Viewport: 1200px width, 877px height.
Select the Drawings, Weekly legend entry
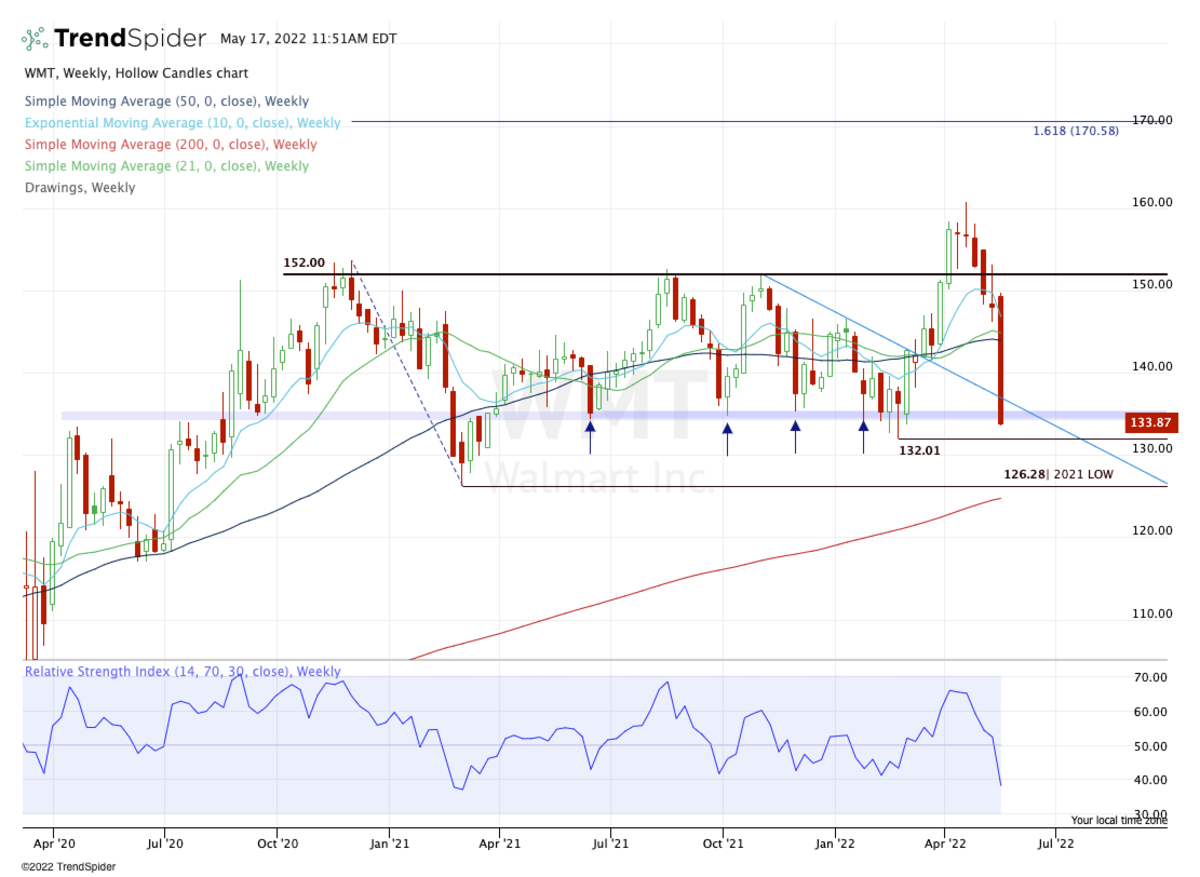pyautogui.click(x=80, y=187)
